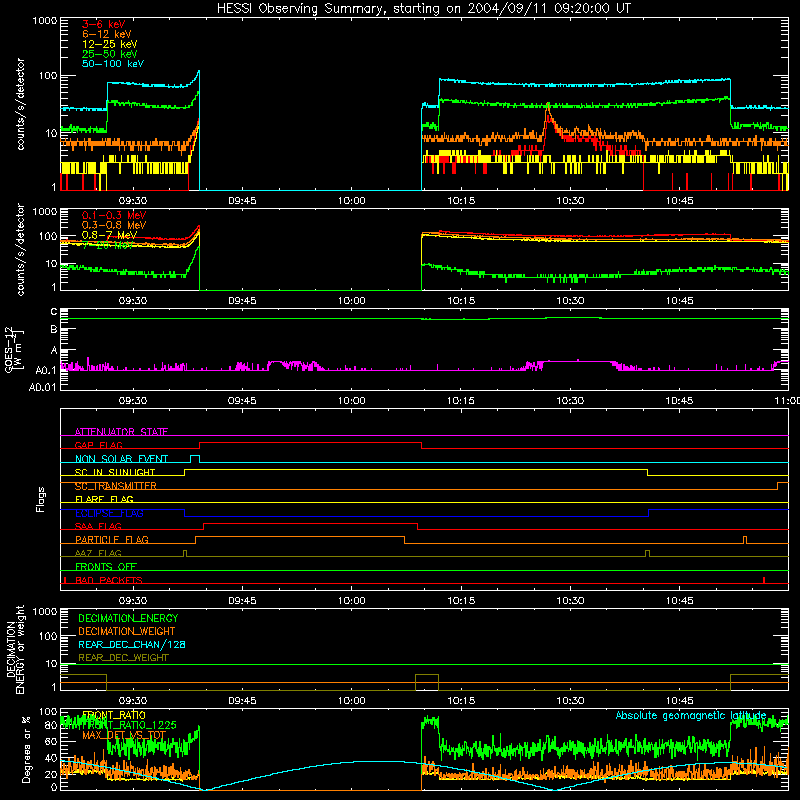This screenshot has height=800, width=800.
Task: Select the 0.1-0.3 MeV legend label
Action: [x=114, y=215]
